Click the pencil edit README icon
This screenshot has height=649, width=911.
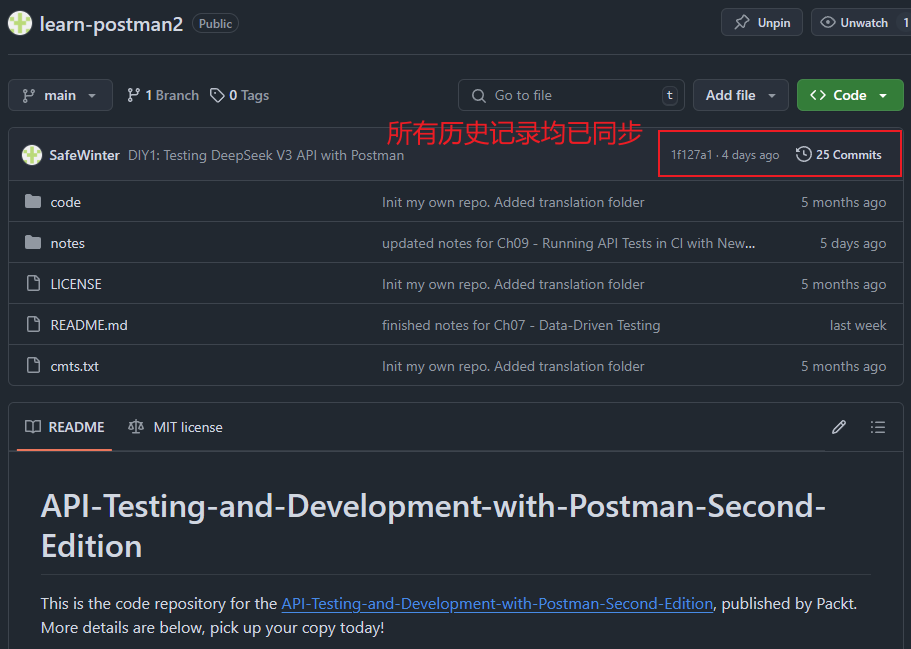[839, 427]
